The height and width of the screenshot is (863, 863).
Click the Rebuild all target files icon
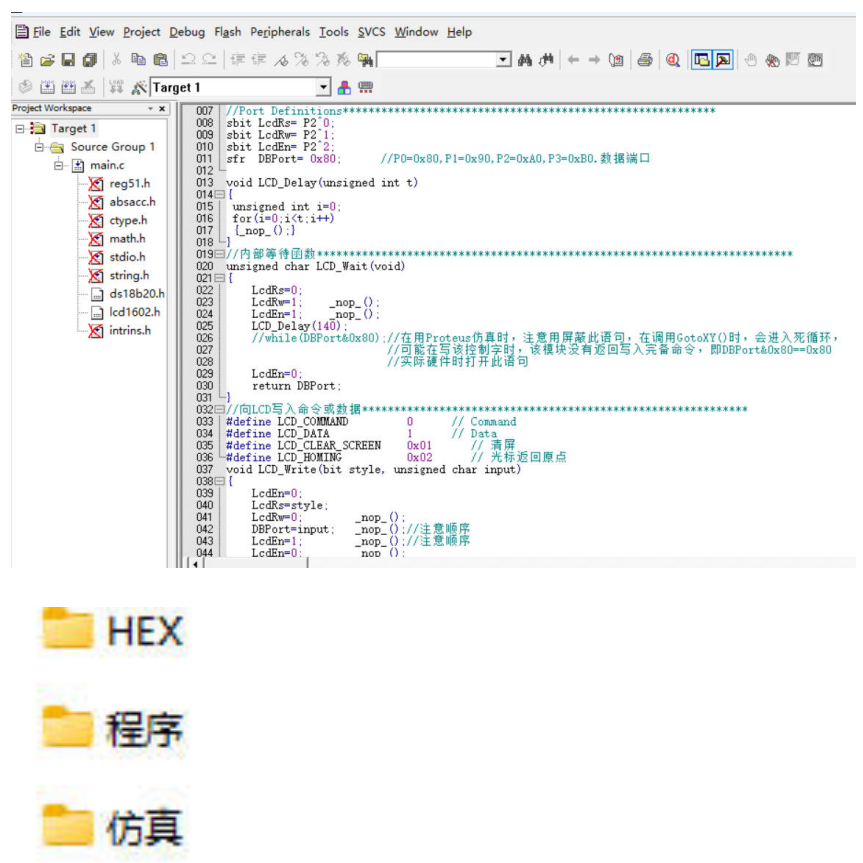tap(68, 88)
